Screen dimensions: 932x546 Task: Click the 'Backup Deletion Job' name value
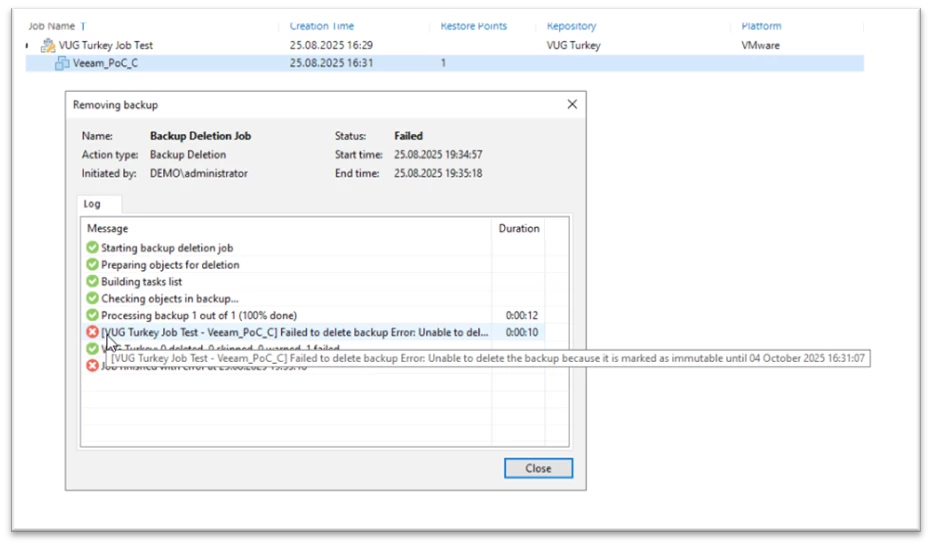point(200,136)
